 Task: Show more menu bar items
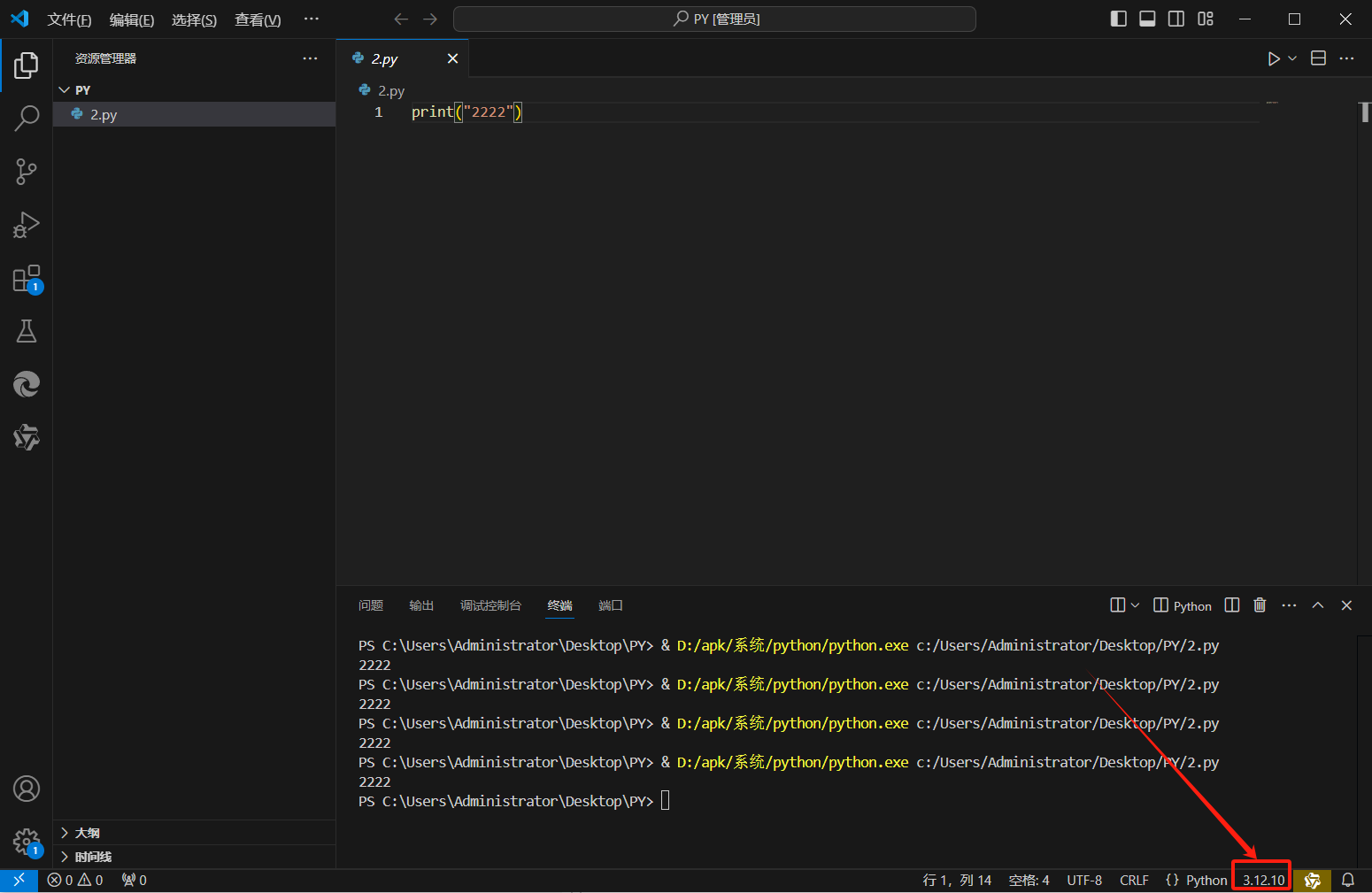pyautogui.click(x=312, y=19)
